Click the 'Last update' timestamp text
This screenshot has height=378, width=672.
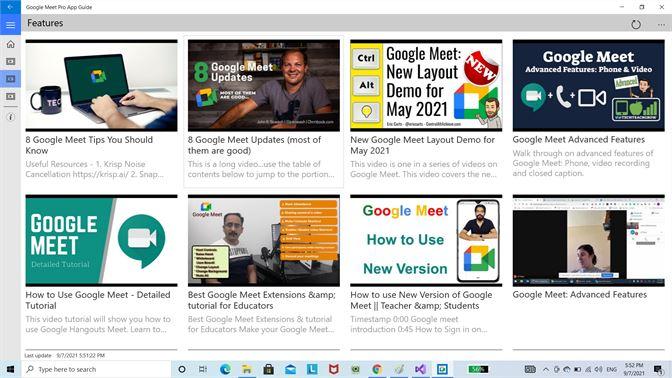click(64, 355)
